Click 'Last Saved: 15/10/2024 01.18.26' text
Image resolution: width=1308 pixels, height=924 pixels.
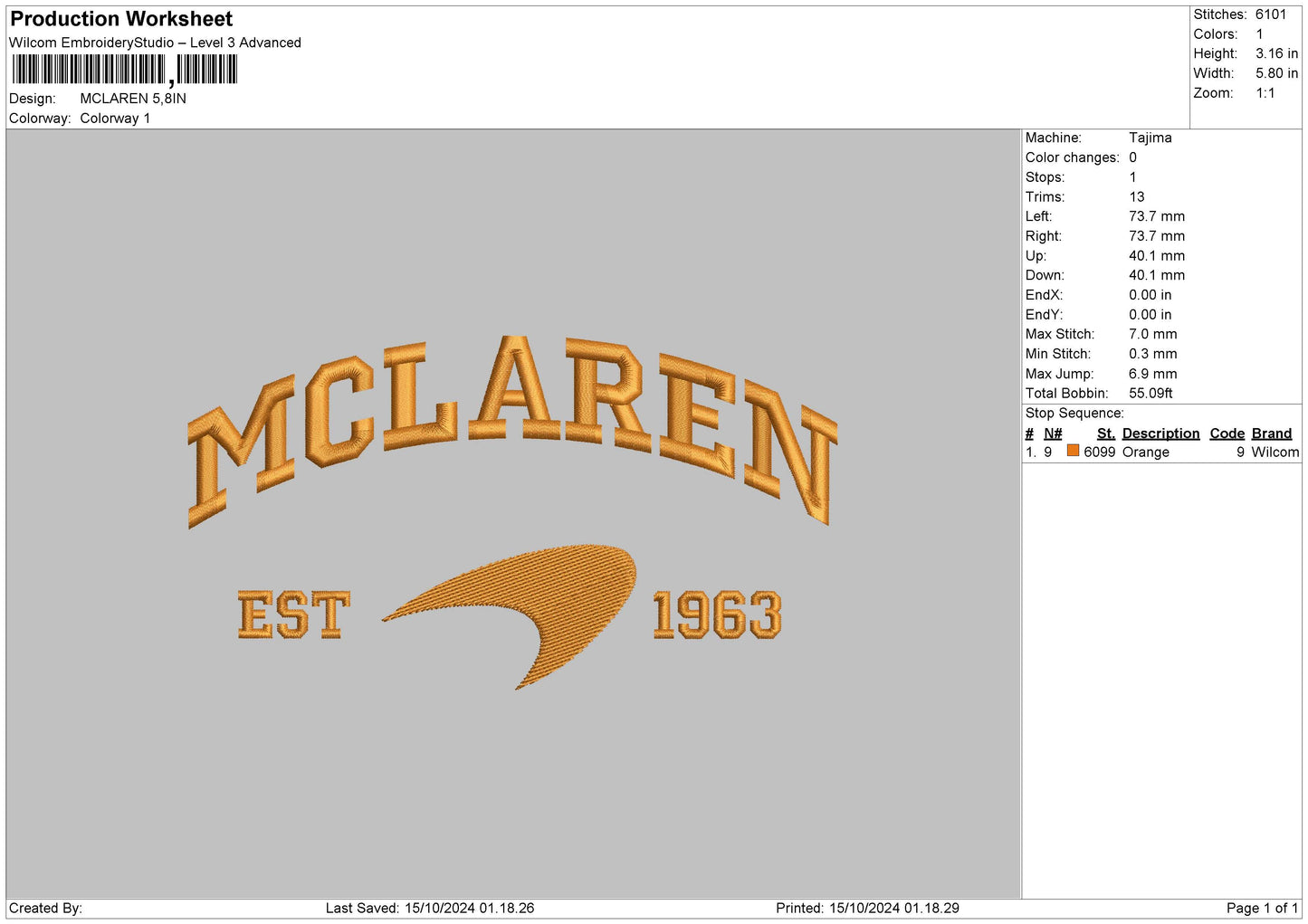tap(430, 909)
